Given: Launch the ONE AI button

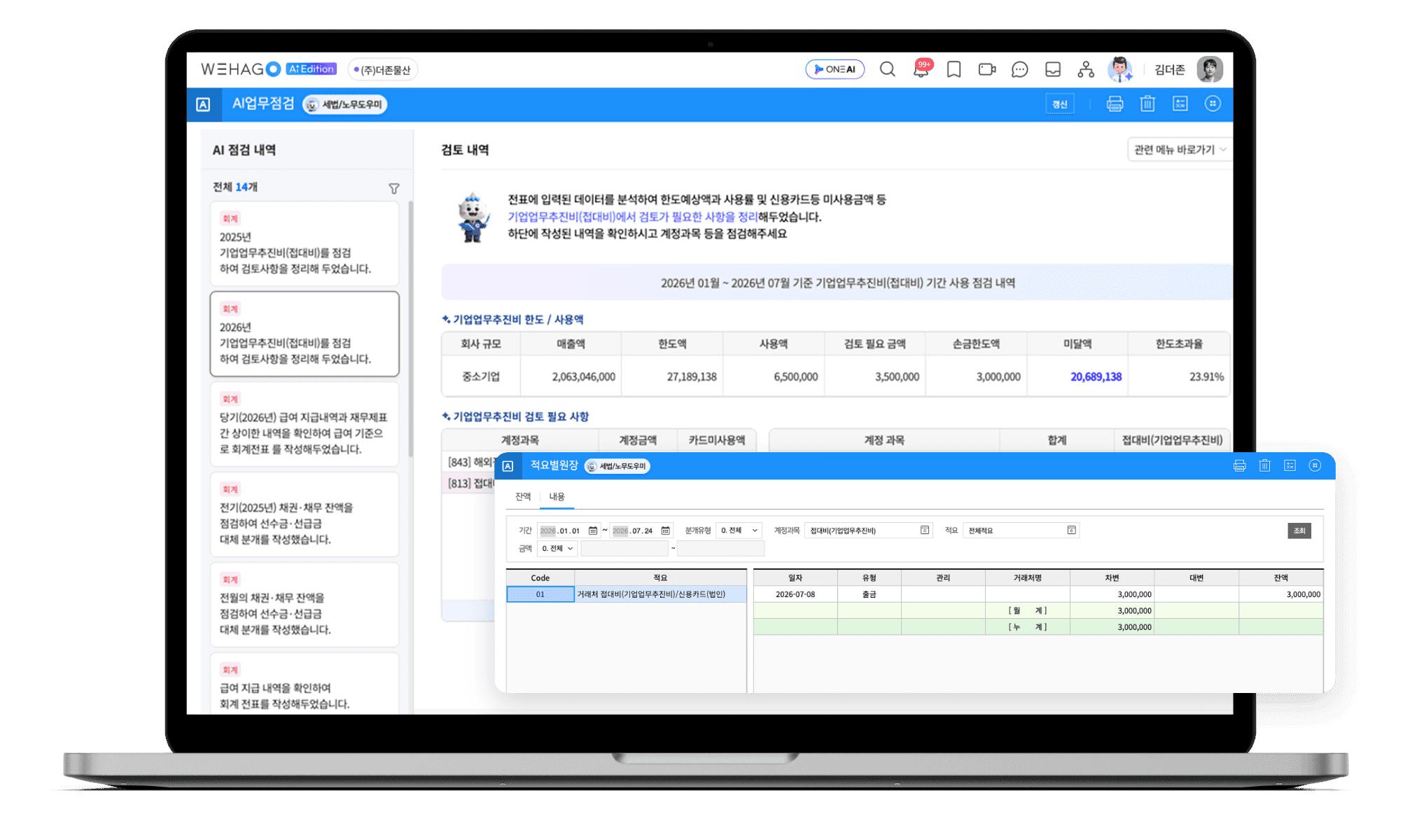Looking at the screenshot, I should [835, 69].
